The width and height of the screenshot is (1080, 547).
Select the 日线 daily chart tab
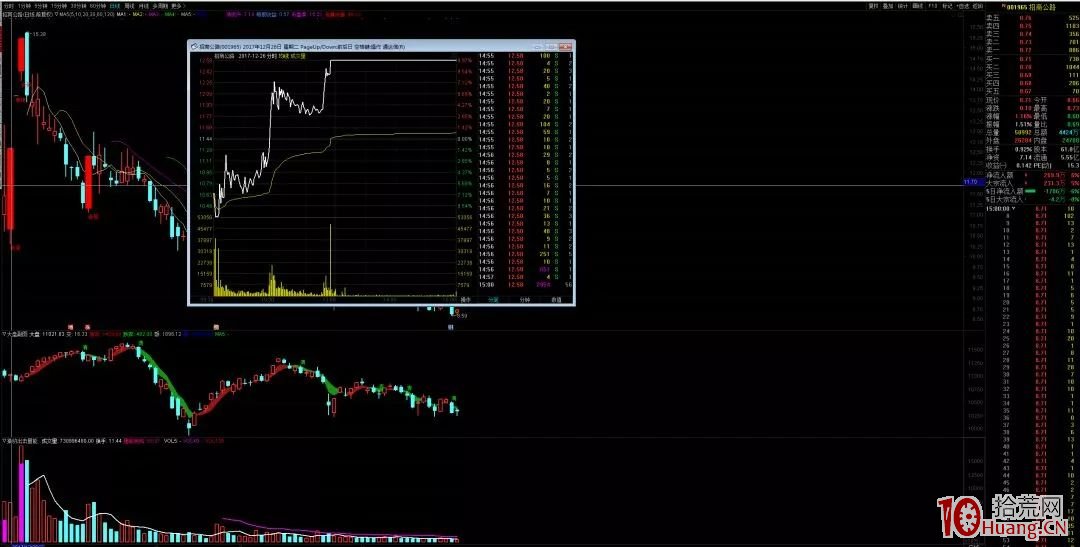[114, 6]
